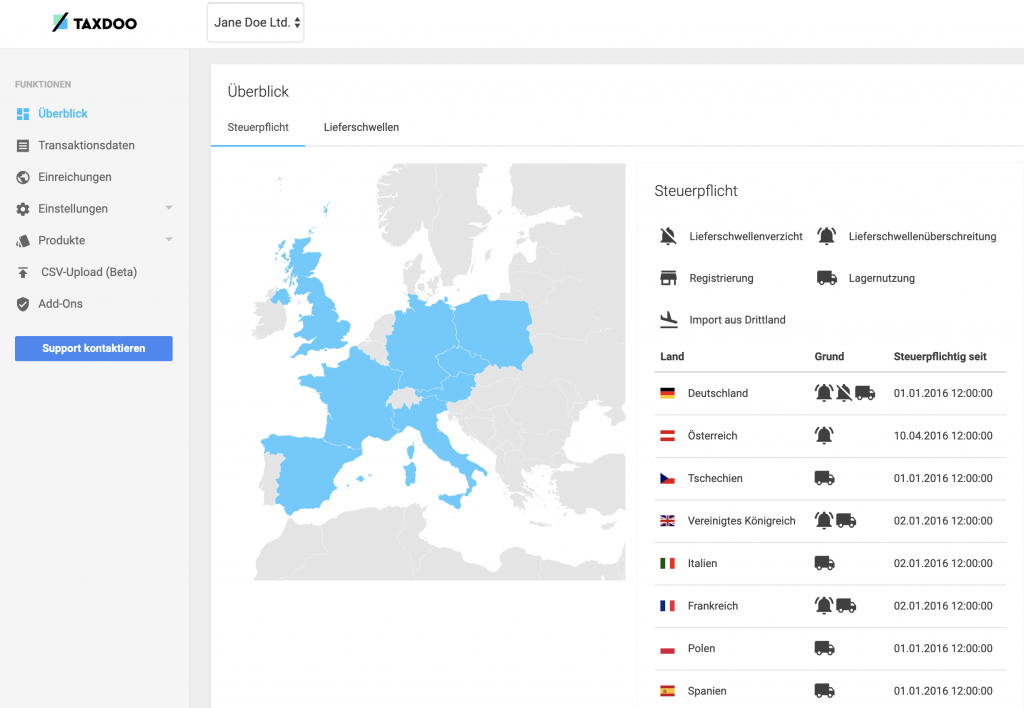1024x708 pixels.
Task: Click the bell icon in Frankreich row
Action: pos(824,605)
